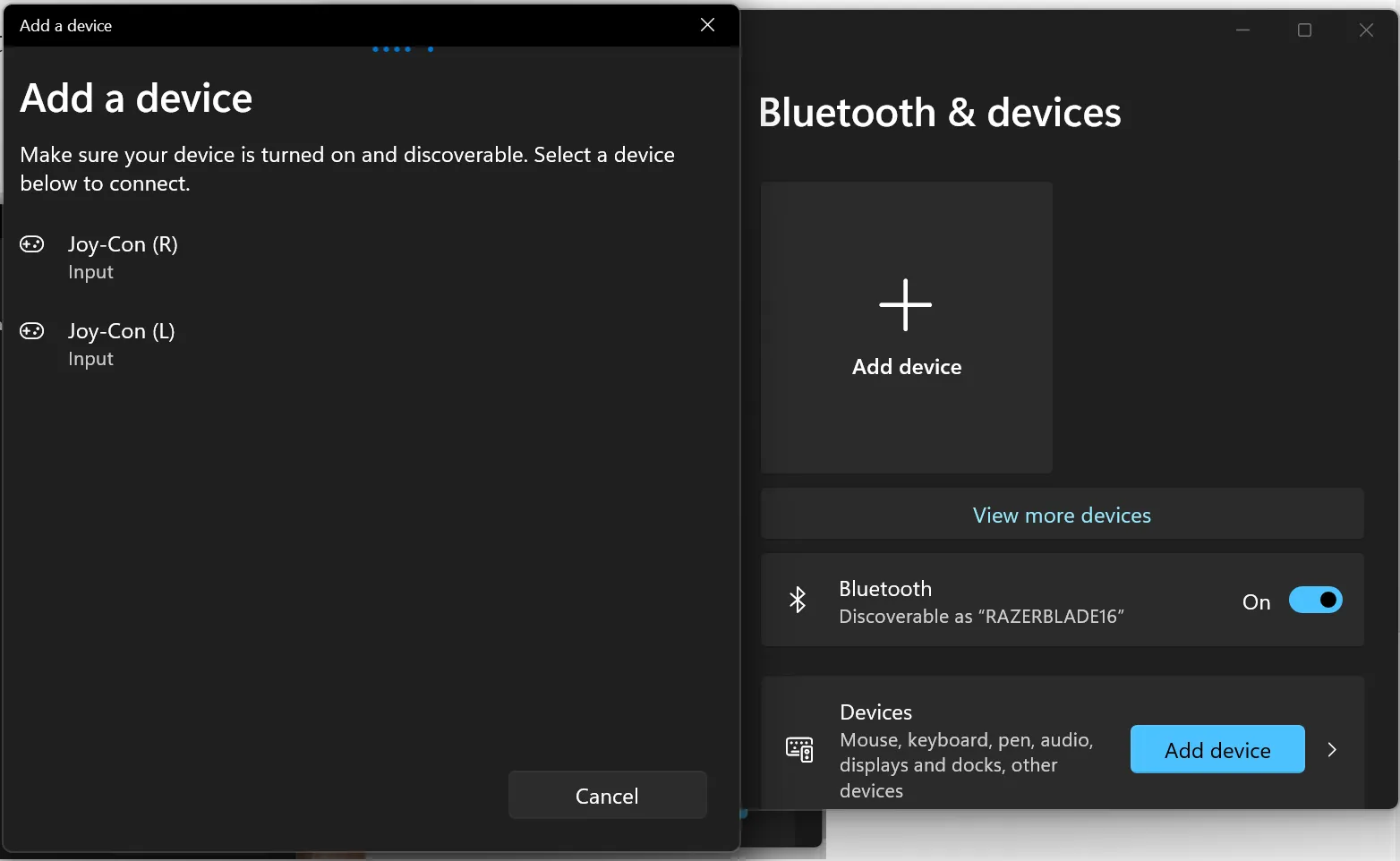Image resolution: width=1400 pixels, height=861 pixels.
Task: Turn off the Bluetooth toggle
Action: (1315, 601)
